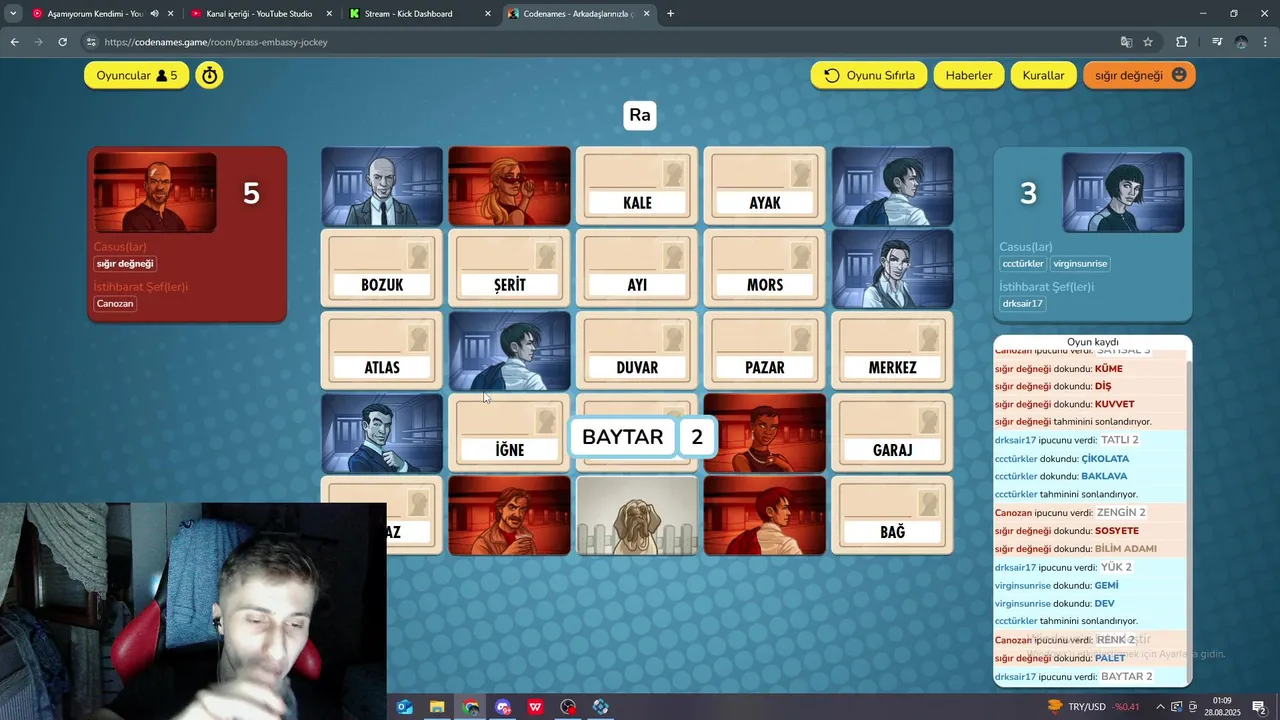Image resolution: width=1280 pixels, height=720 pixels.
Task: View site information icon in address bar
Action: (x=91, y=42)
